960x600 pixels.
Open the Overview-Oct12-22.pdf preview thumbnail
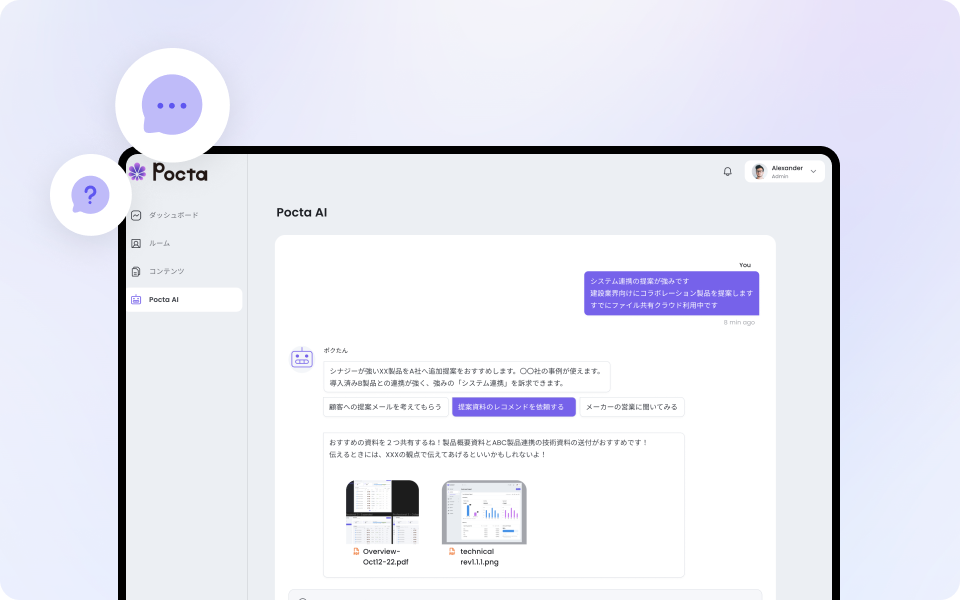click(x=382, y=512)
